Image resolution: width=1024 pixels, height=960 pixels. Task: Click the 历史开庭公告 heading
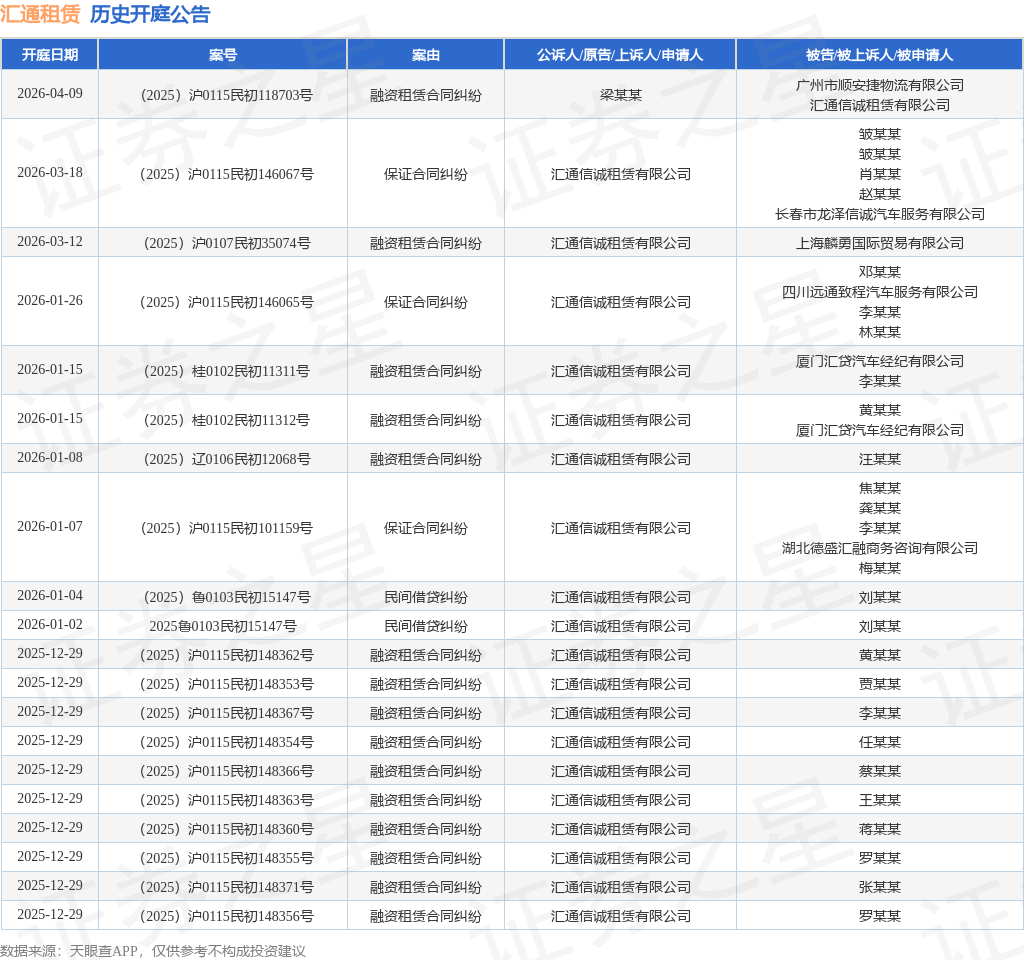tap(150, 14)
